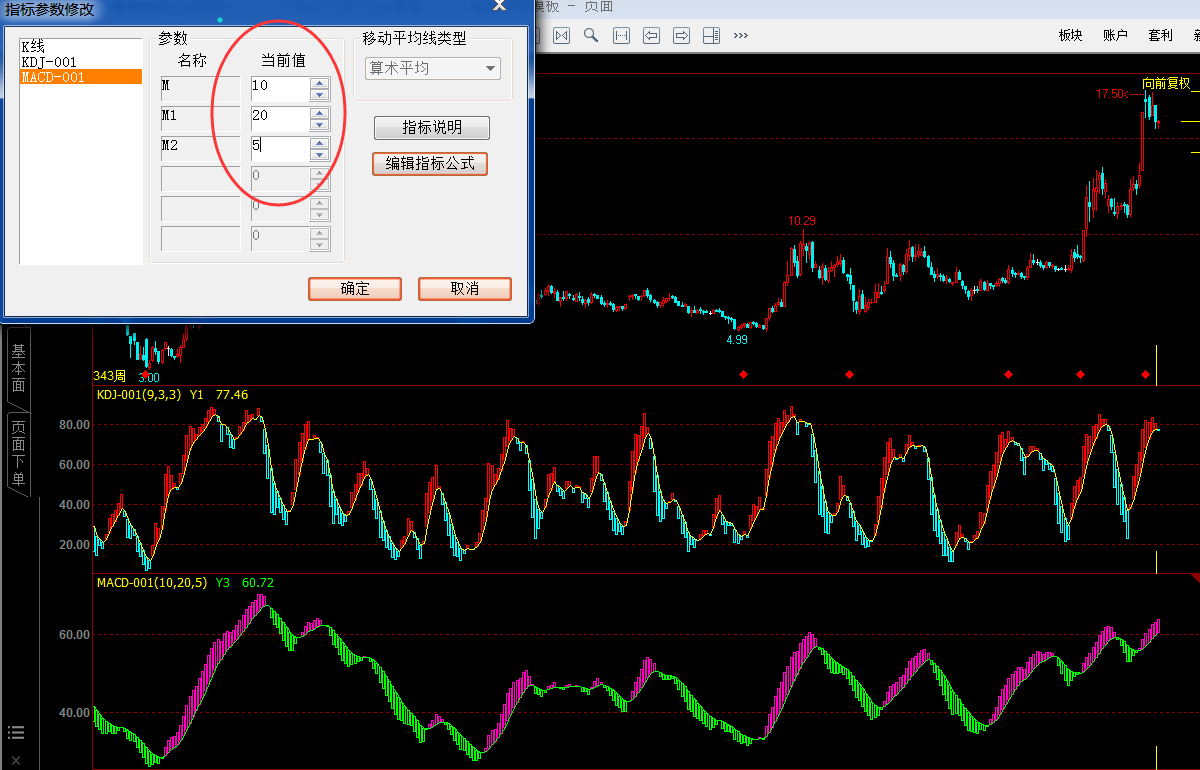Click the red diamond marker under the 10.29 label
The width and height of the screenshot is (1200, 770).
click(849, 374)
